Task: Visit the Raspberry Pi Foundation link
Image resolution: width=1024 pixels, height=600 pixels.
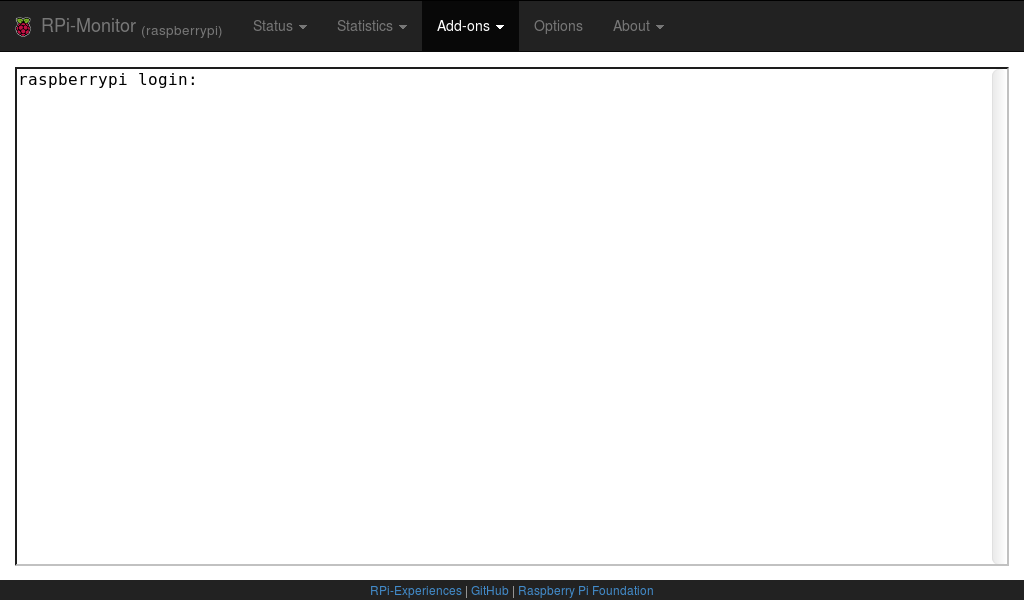Action: (x=585, y=591)
